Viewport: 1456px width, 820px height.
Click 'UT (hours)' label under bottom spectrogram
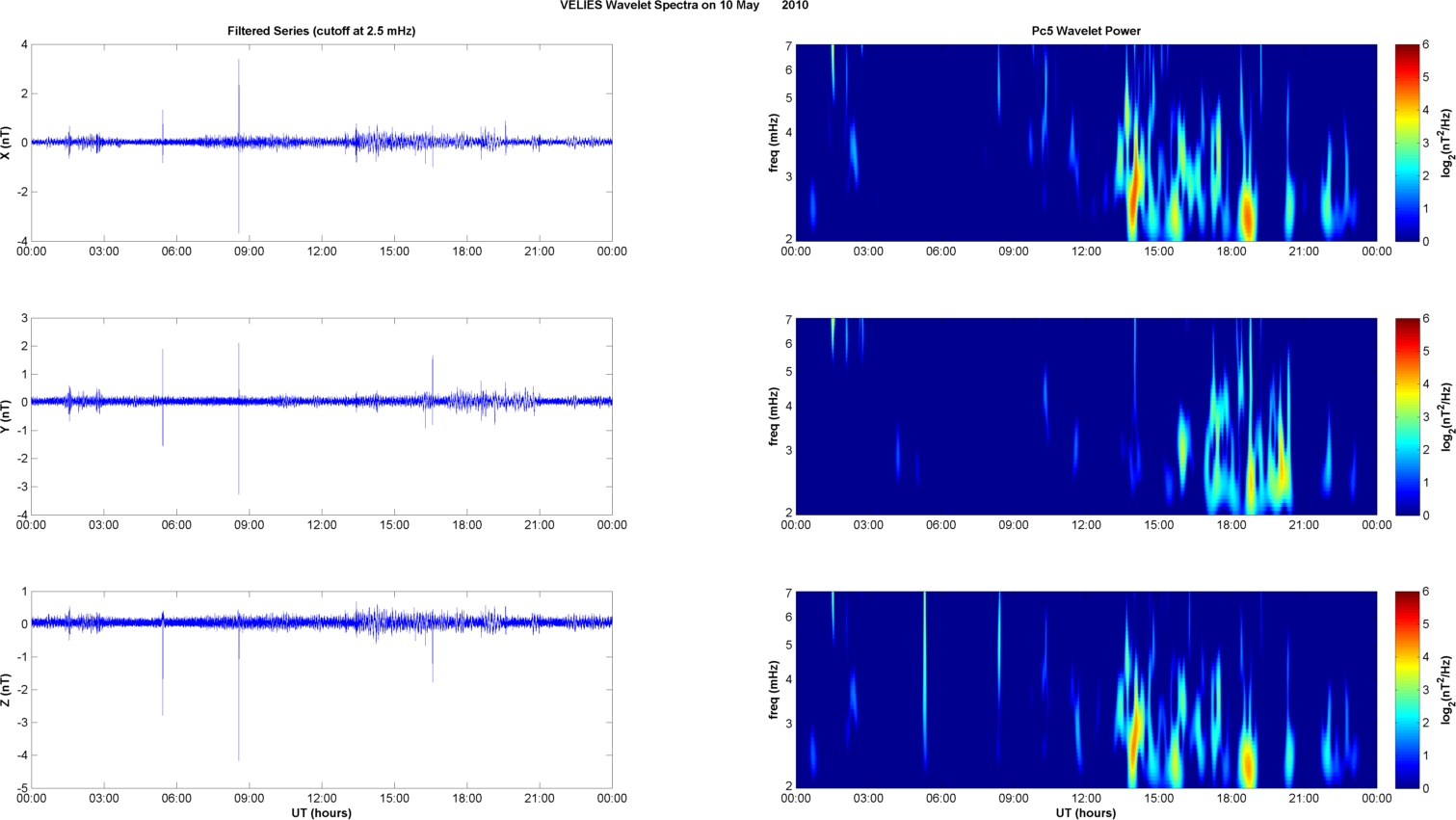tap(1086, 813)
